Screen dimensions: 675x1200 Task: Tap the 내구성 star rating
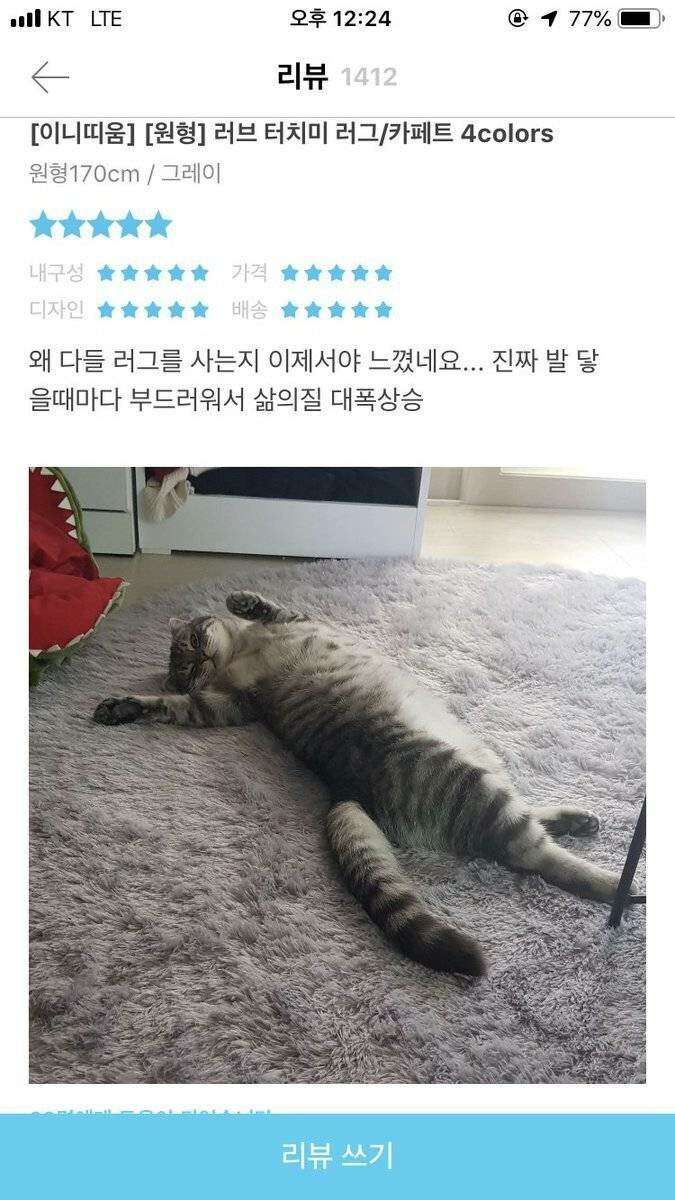153,273
